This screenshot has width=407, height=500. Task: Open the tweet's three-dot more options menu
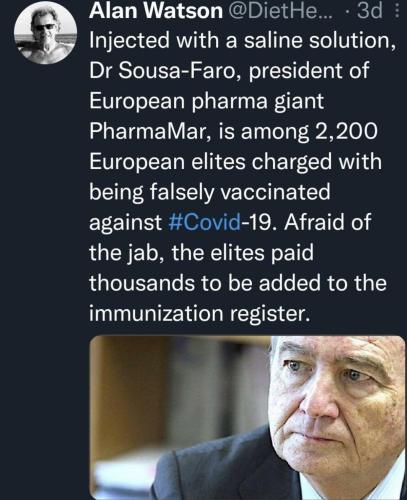click(x=397, y=10)
